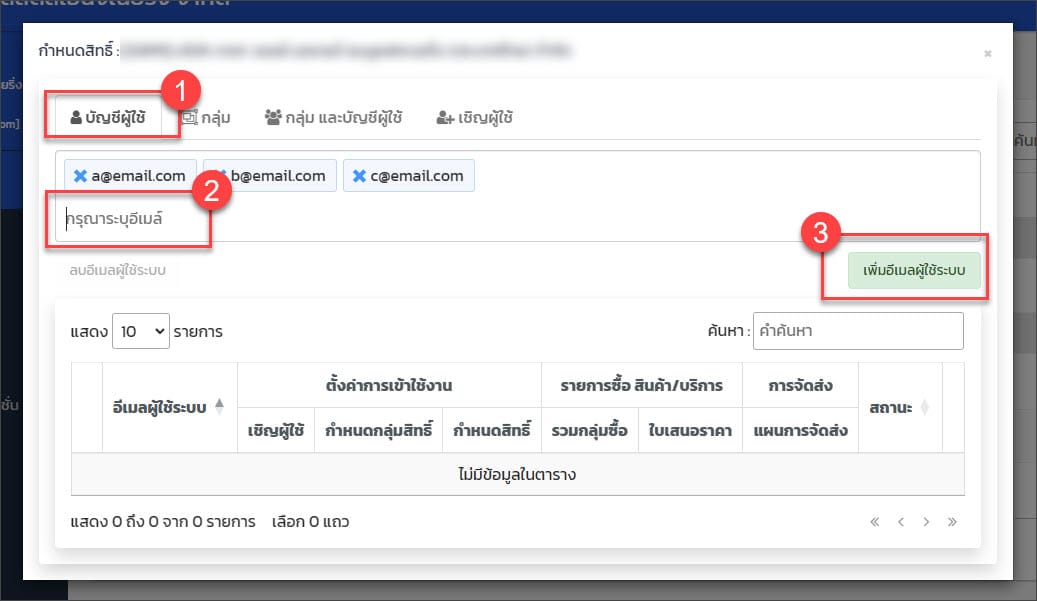Click the green เพิ่มอีเมลผู้ใช้ระบบ button
1037x601 pixels.
click(x=914, y=271)
